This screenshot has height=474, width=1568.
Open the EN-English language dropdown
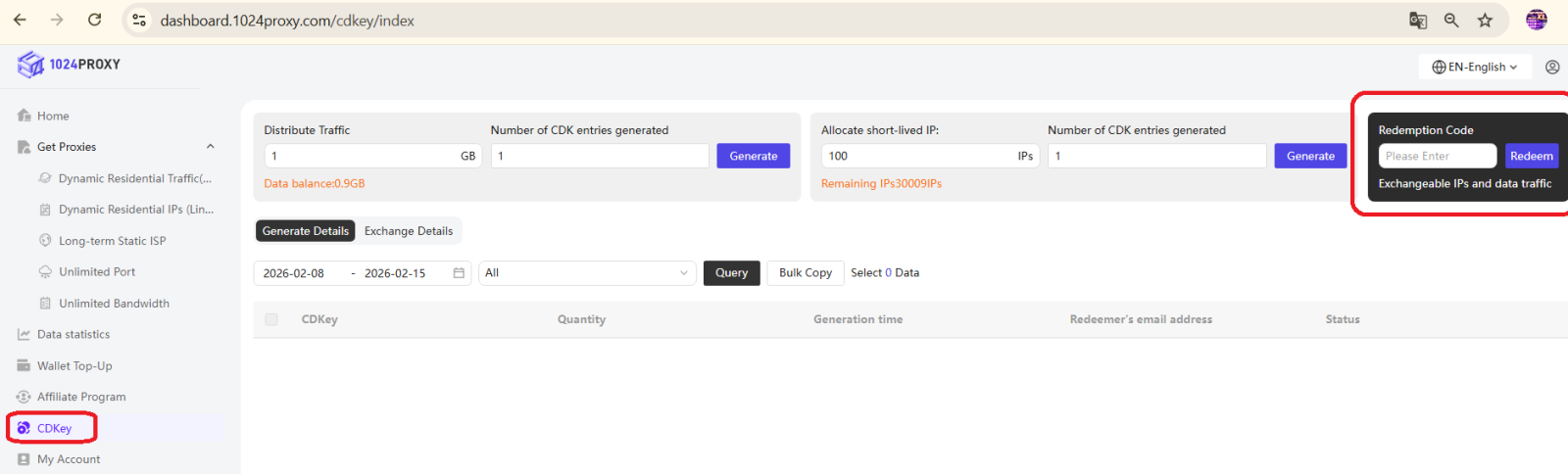(x=1474, y=67)
